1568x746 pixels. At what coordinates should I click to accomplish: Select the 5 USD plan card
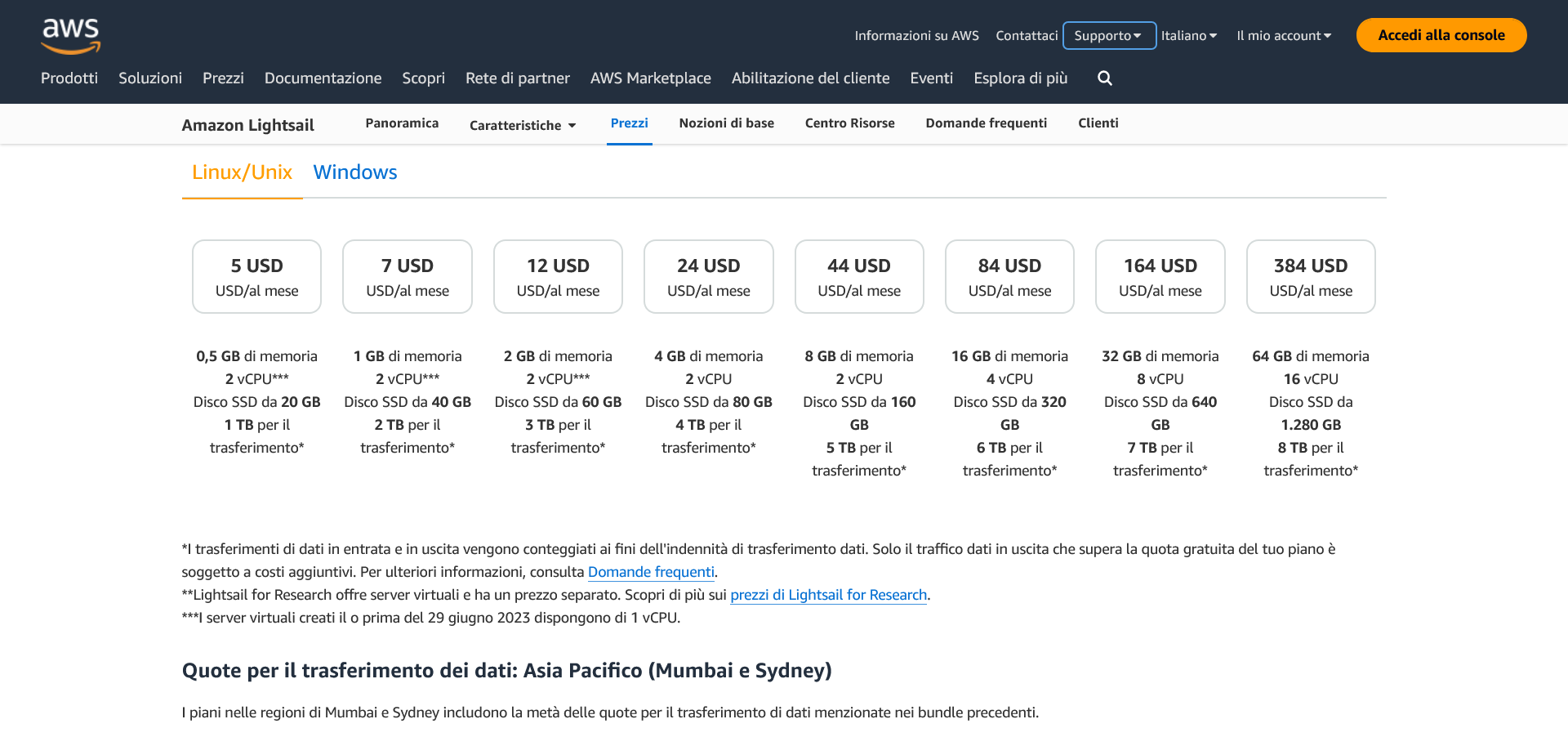point(256,276)
